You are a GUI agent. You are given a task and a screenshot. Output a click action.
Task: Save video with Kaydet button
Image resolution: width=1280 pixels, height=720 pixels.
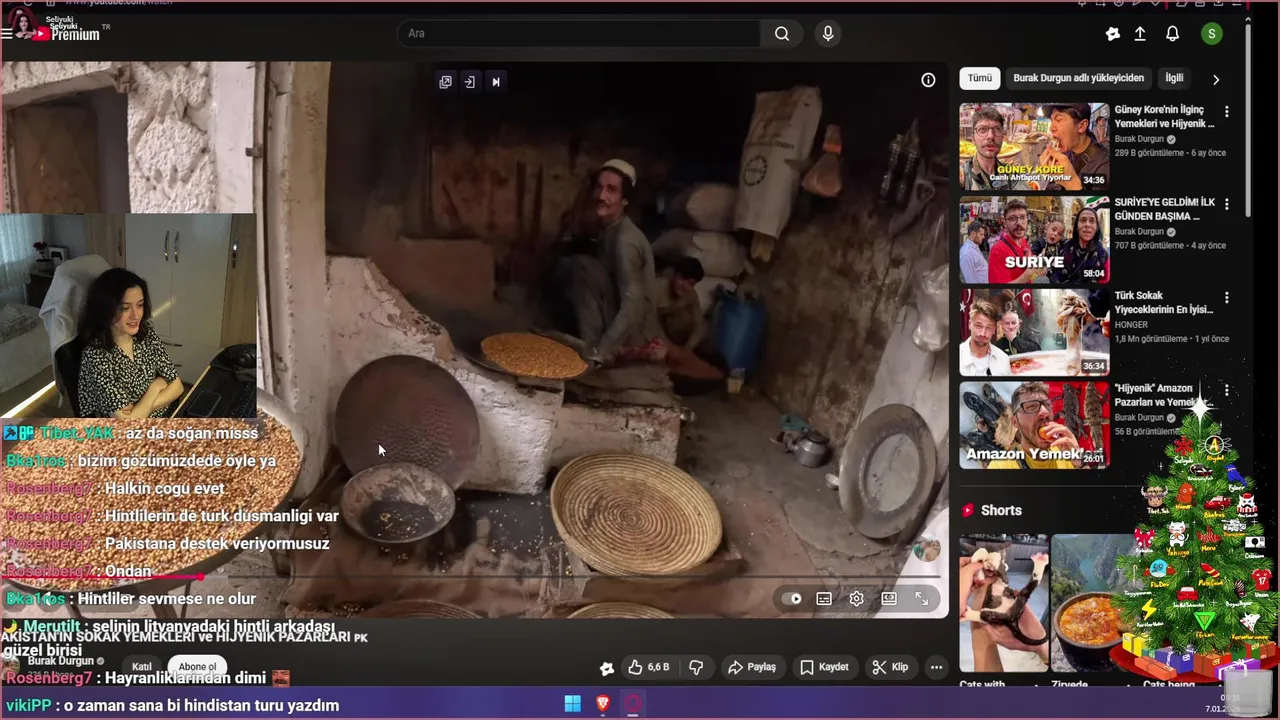click(x=824, y=667)
